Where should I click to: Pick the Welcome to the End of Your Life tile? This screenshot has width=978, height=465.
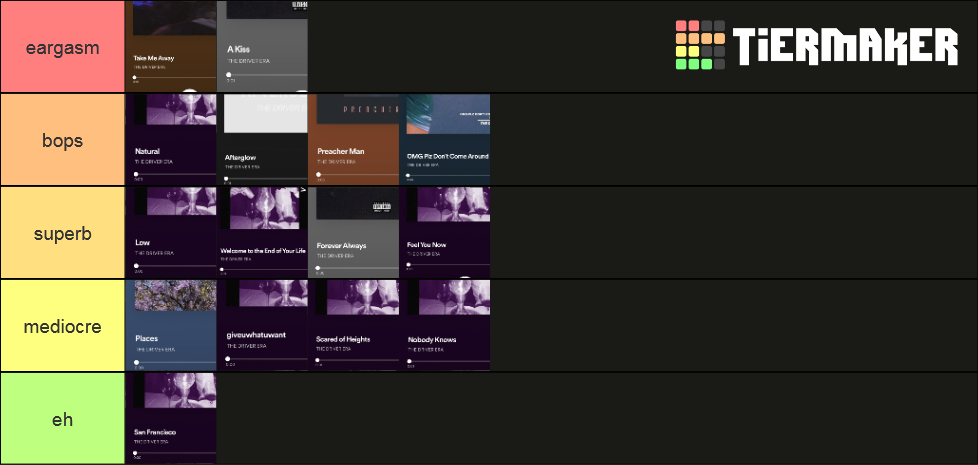coord(263,232)
